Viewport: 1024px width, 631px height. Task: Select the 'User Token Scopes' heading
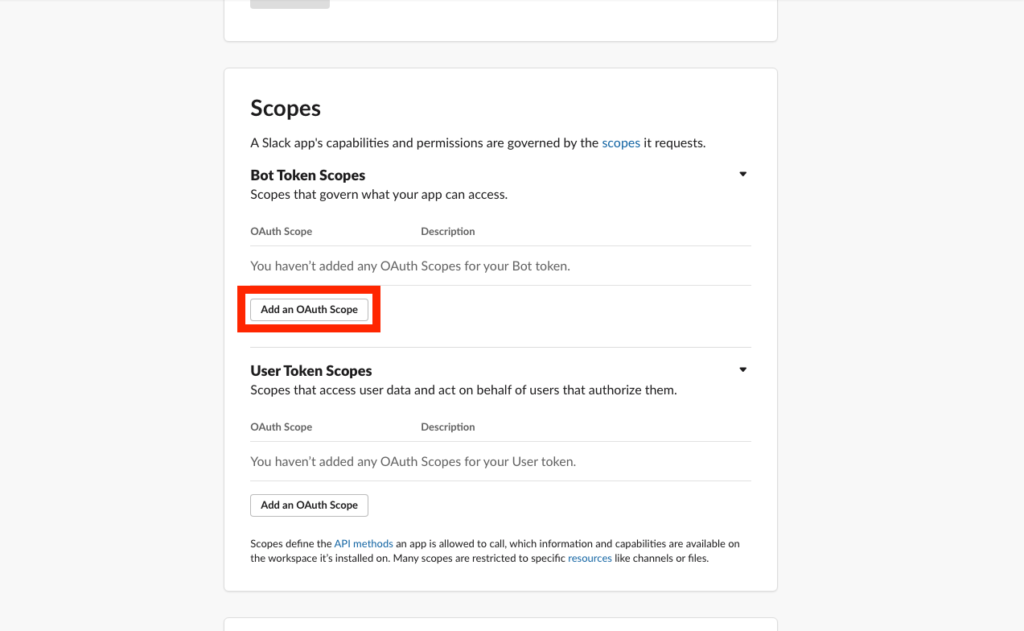(x=311, y=371)
